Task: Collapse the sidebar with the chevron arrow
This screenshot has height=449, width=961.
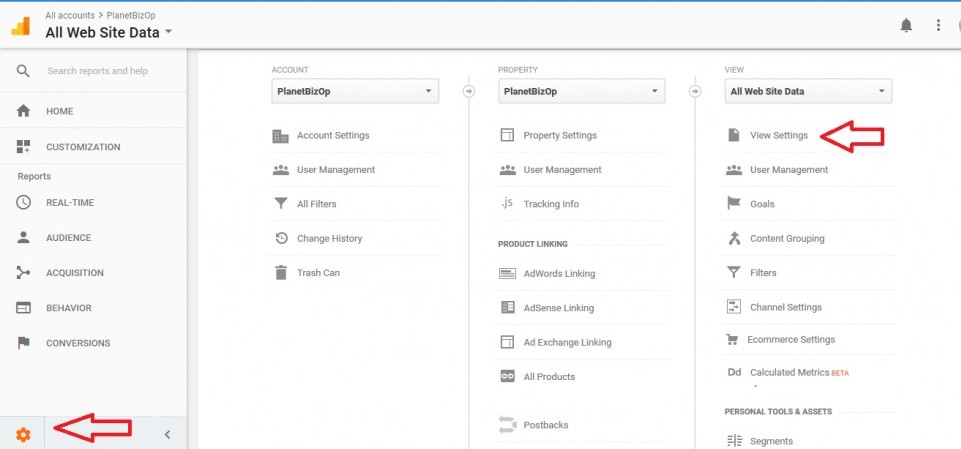Action: [x=167, y=435]
